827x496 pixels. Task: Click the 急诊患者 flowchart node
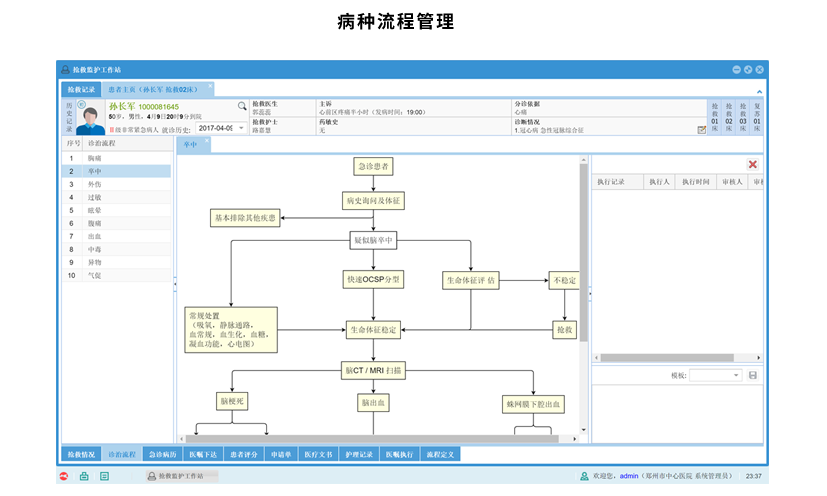tap(372, 166)
